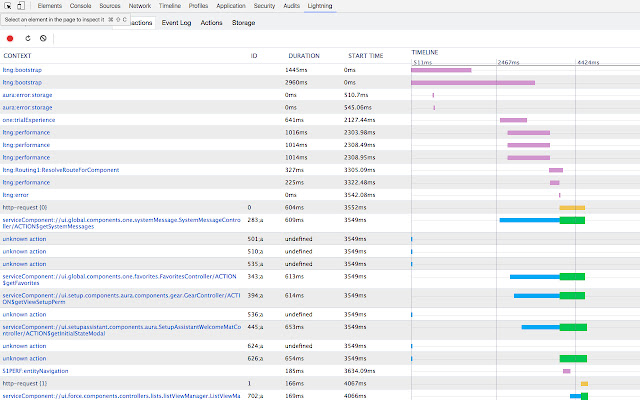
Task: Click the clear (circle-slash) icon
Action: coord(43,38)
